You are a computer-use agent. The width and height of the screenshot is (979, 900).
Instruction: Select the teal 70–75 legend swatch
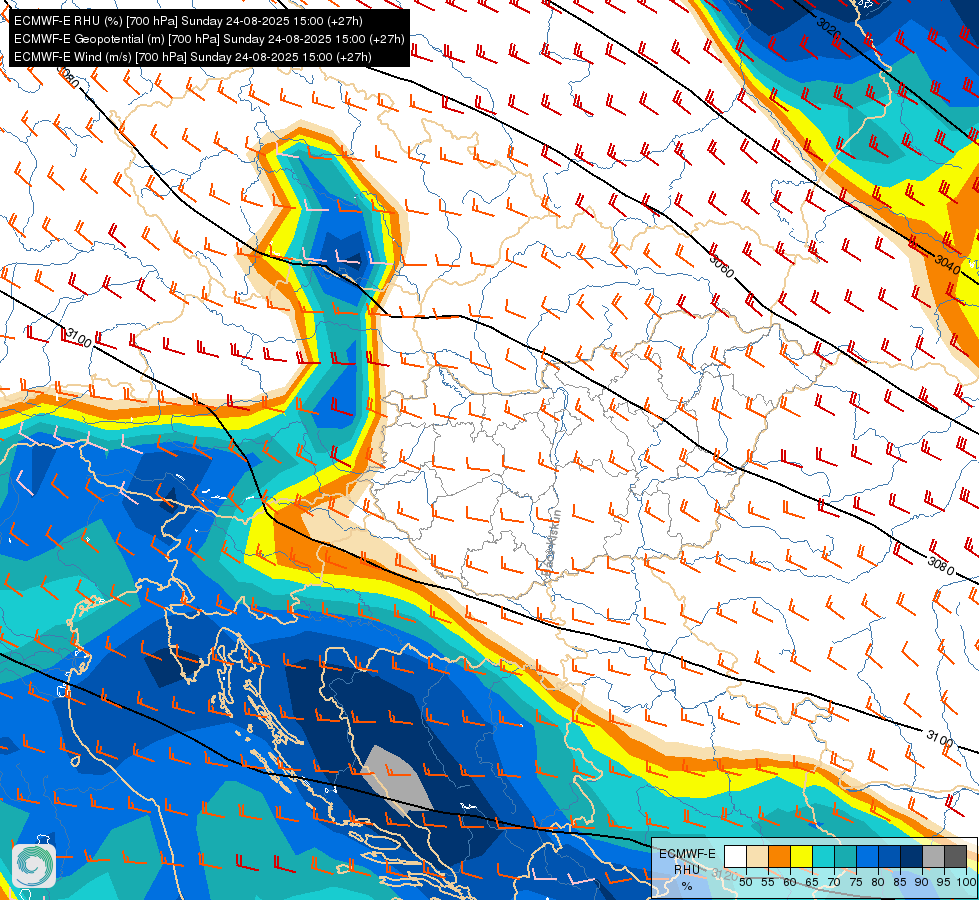(845, 856)
